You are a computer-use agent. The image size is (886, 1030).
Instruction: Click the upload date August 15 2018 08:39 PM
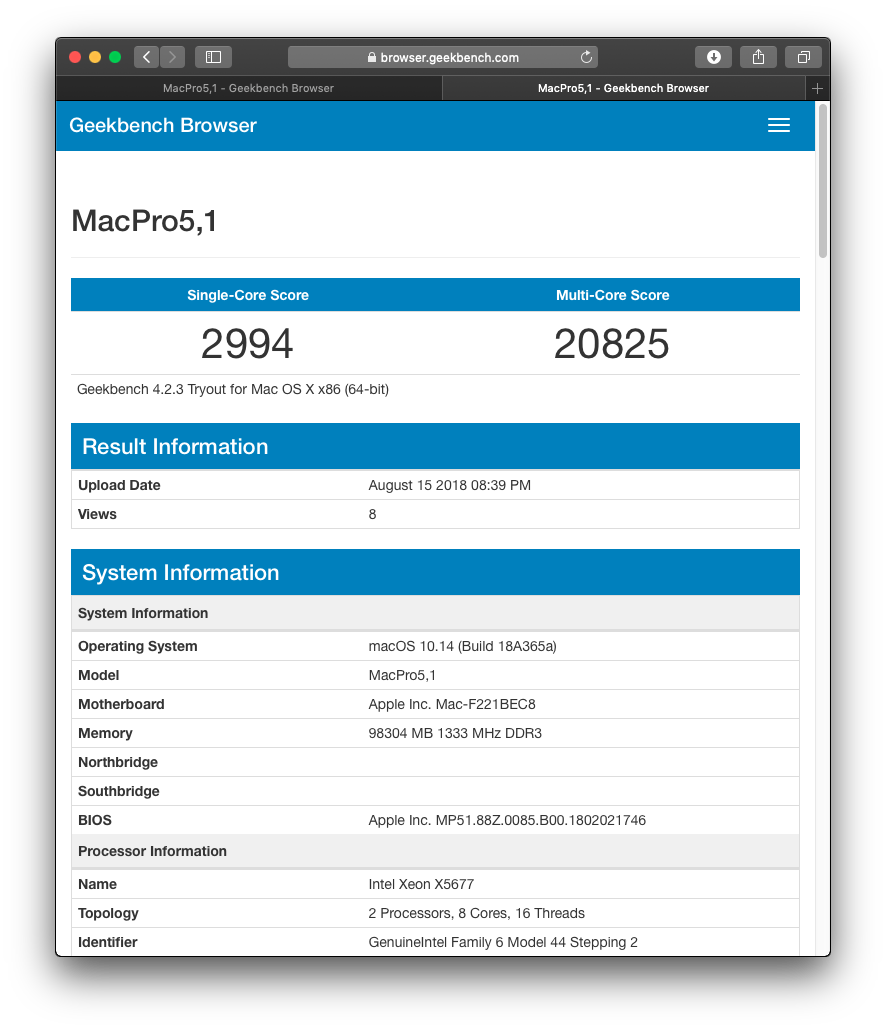coord(450,485)
